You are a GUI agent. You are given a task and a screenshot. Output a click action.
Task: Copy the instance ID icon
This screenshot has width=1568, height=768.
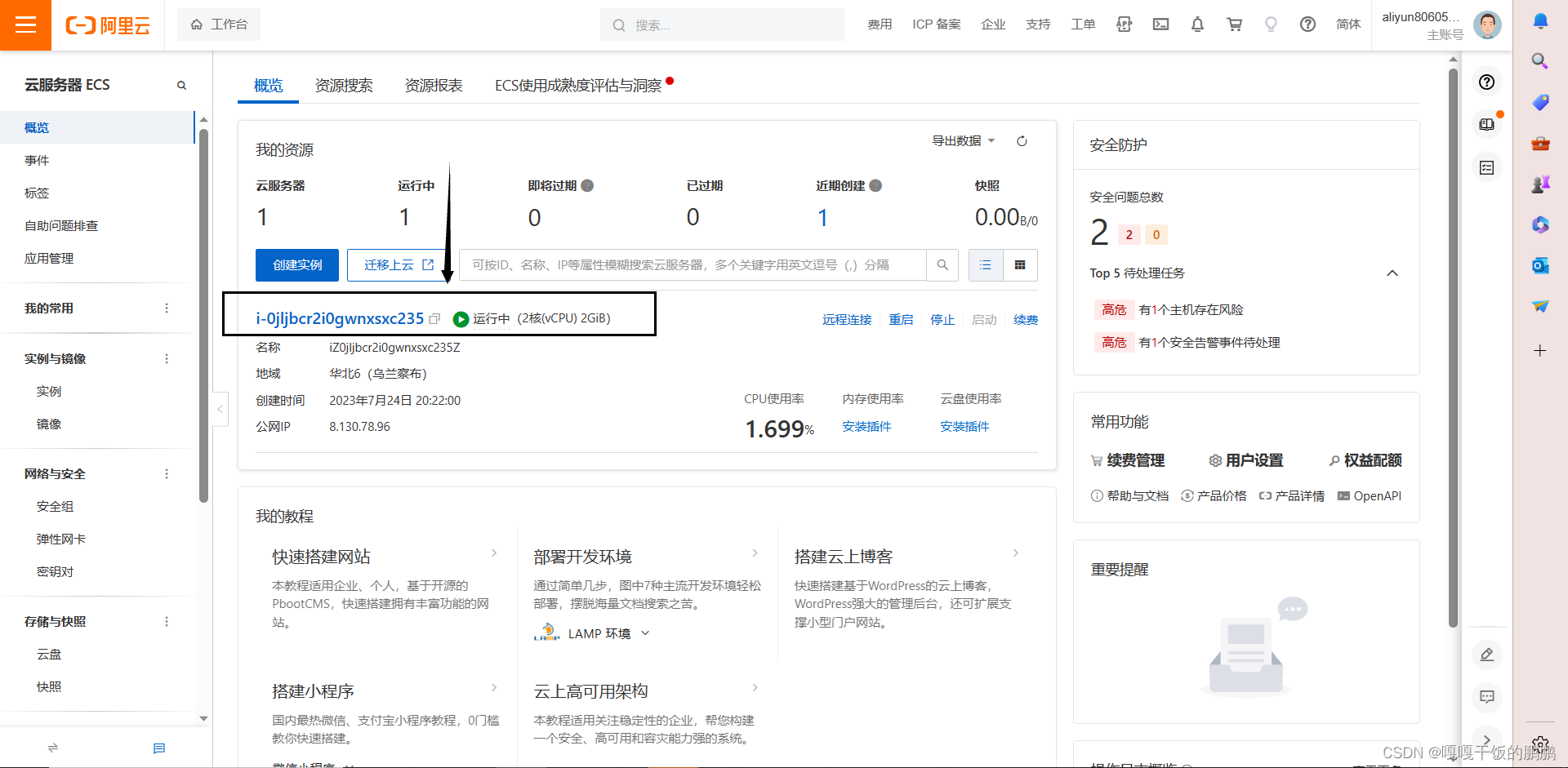[x=434, y=319]
